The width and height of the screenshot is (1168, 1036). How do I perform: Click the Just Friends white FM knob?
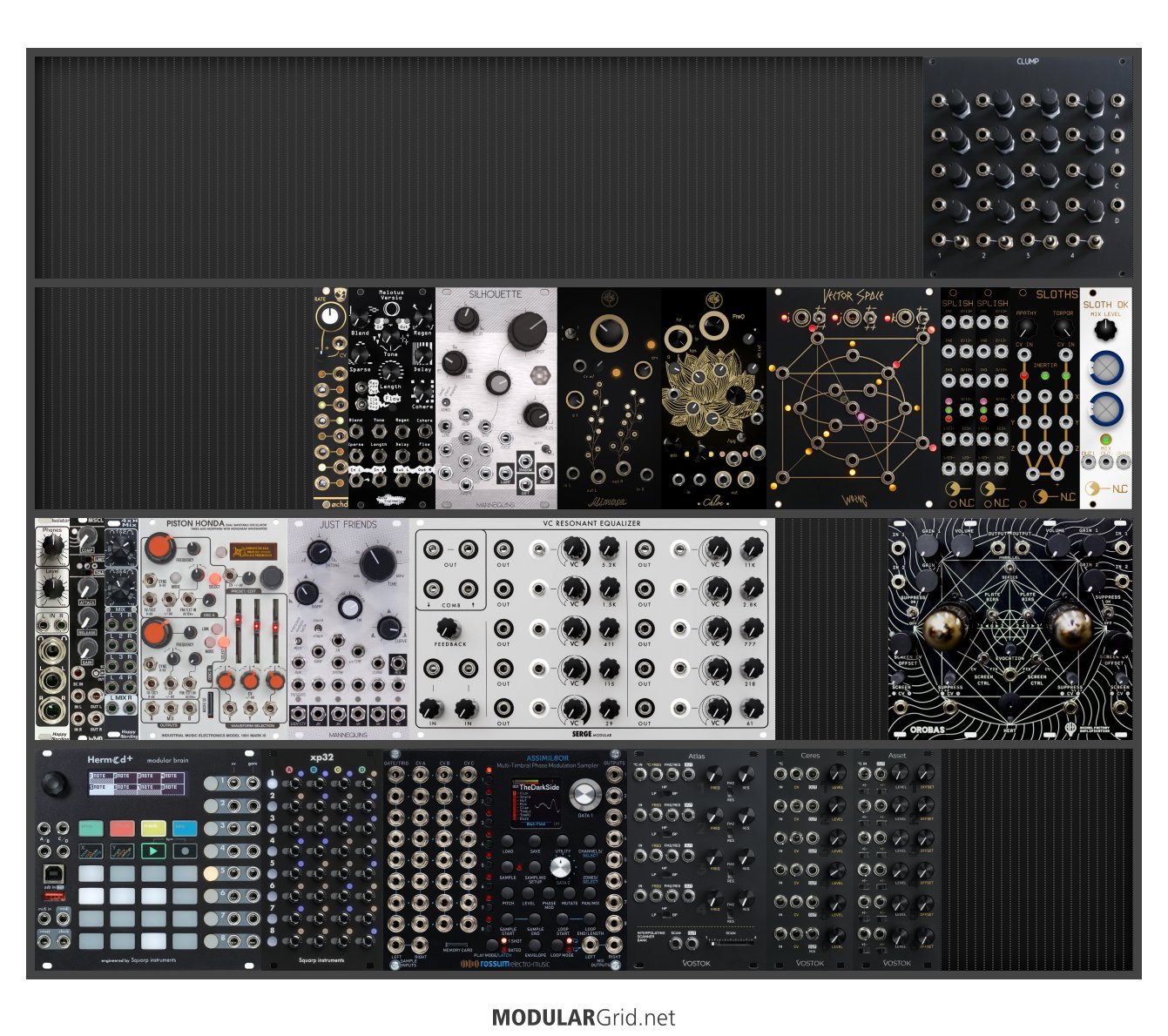[x=349, y=607]
